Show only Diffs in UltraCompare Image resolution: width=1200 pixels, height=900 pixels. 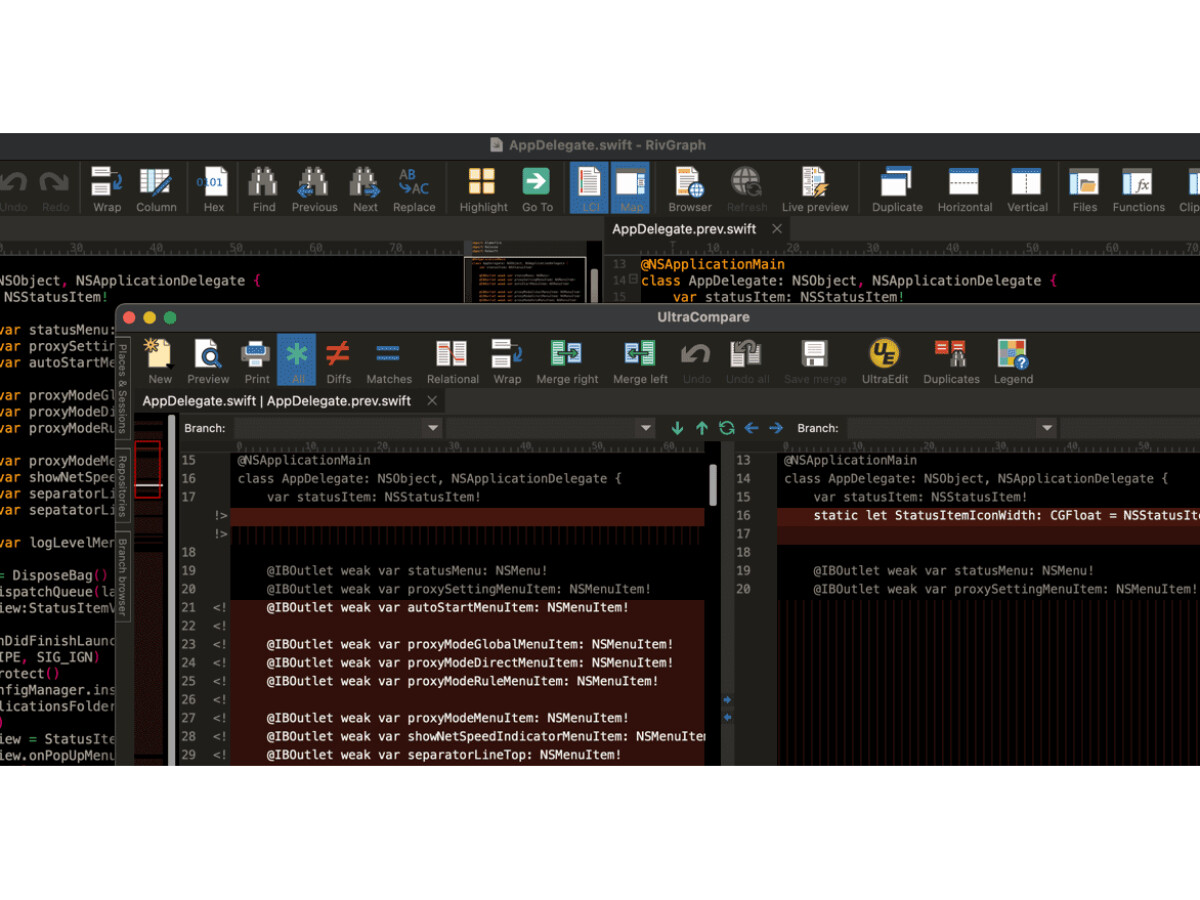click(338, 361)
